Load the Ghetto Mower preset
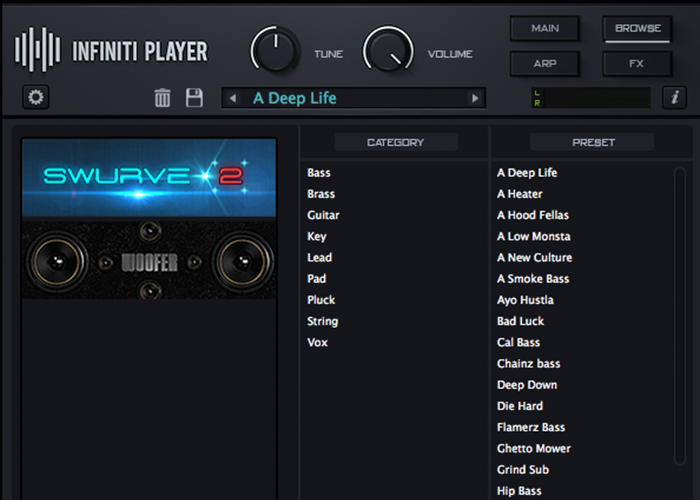 534,449
